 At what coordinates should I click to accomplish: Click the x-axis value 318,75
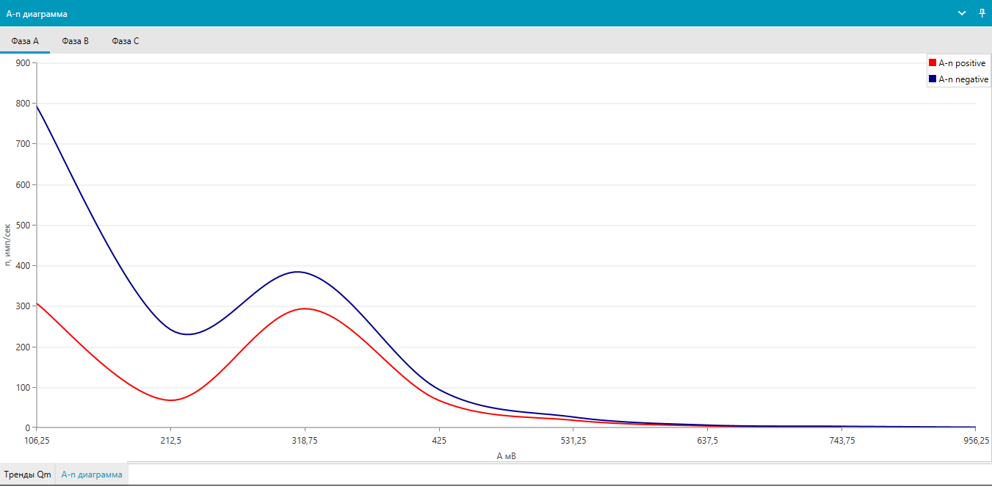click(x=305, y=441)
